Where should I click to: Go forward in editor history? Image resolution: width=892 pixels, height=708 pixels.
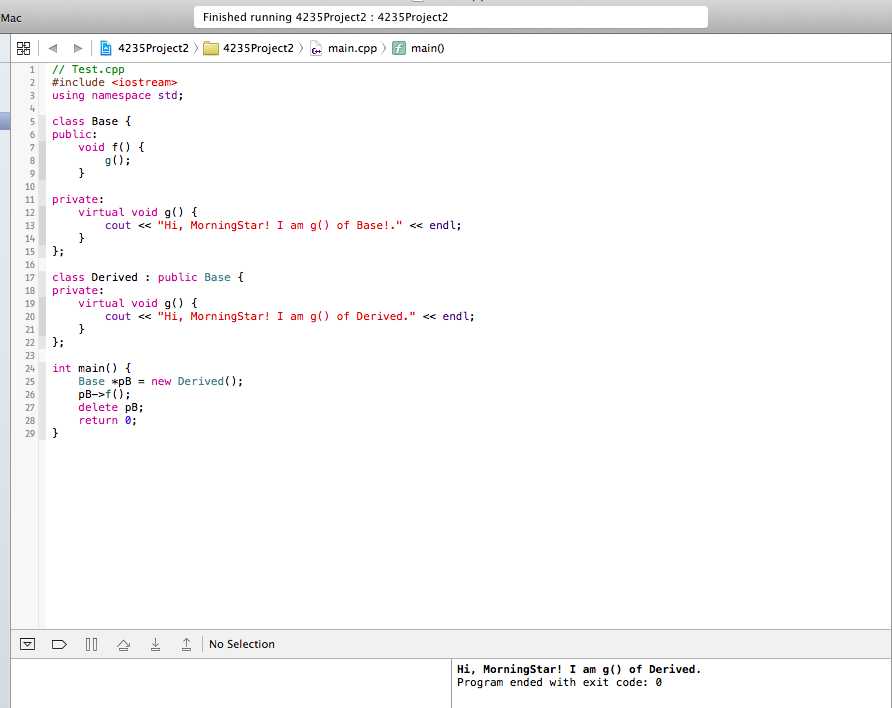click(78, 48)
